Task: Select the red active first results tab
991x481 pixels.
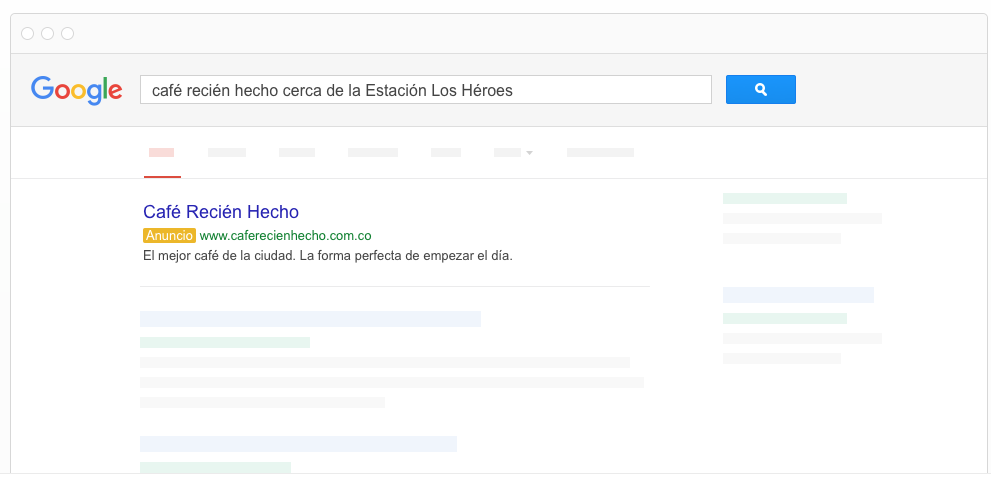Action: point(161,153)
